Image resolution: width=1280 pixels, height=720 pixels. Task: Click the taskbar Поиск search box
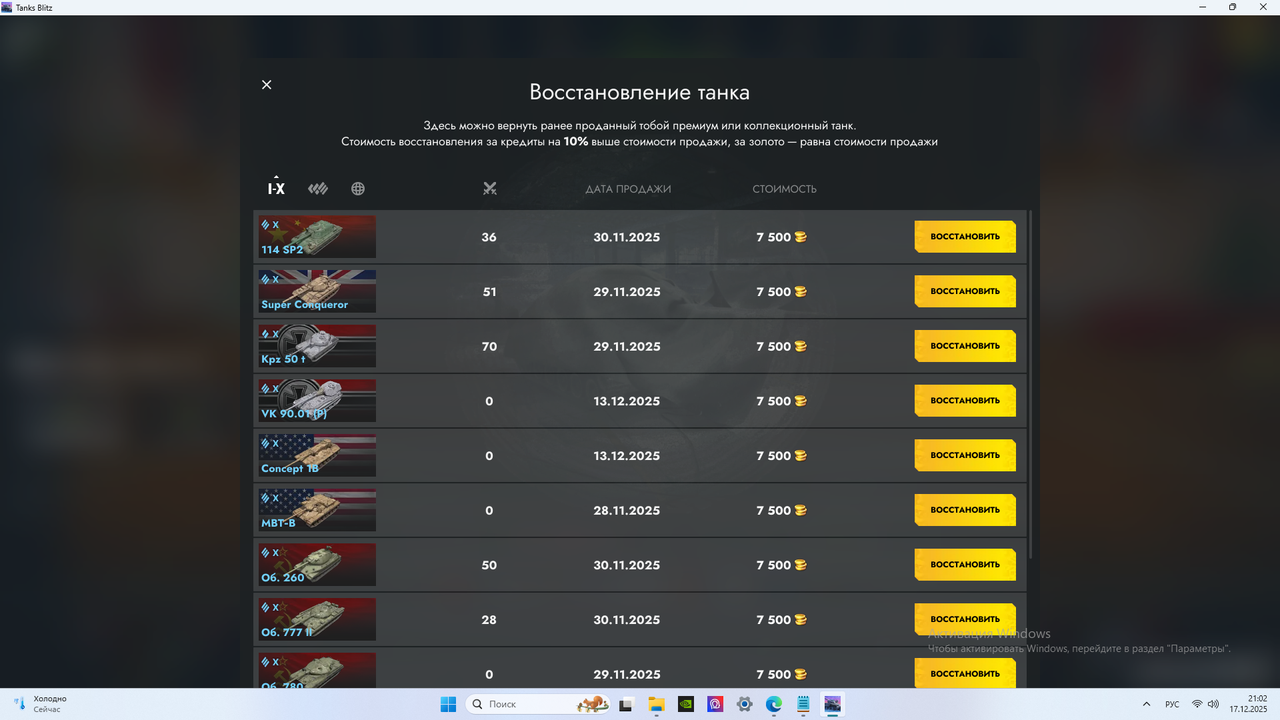[x=536, y=704]
